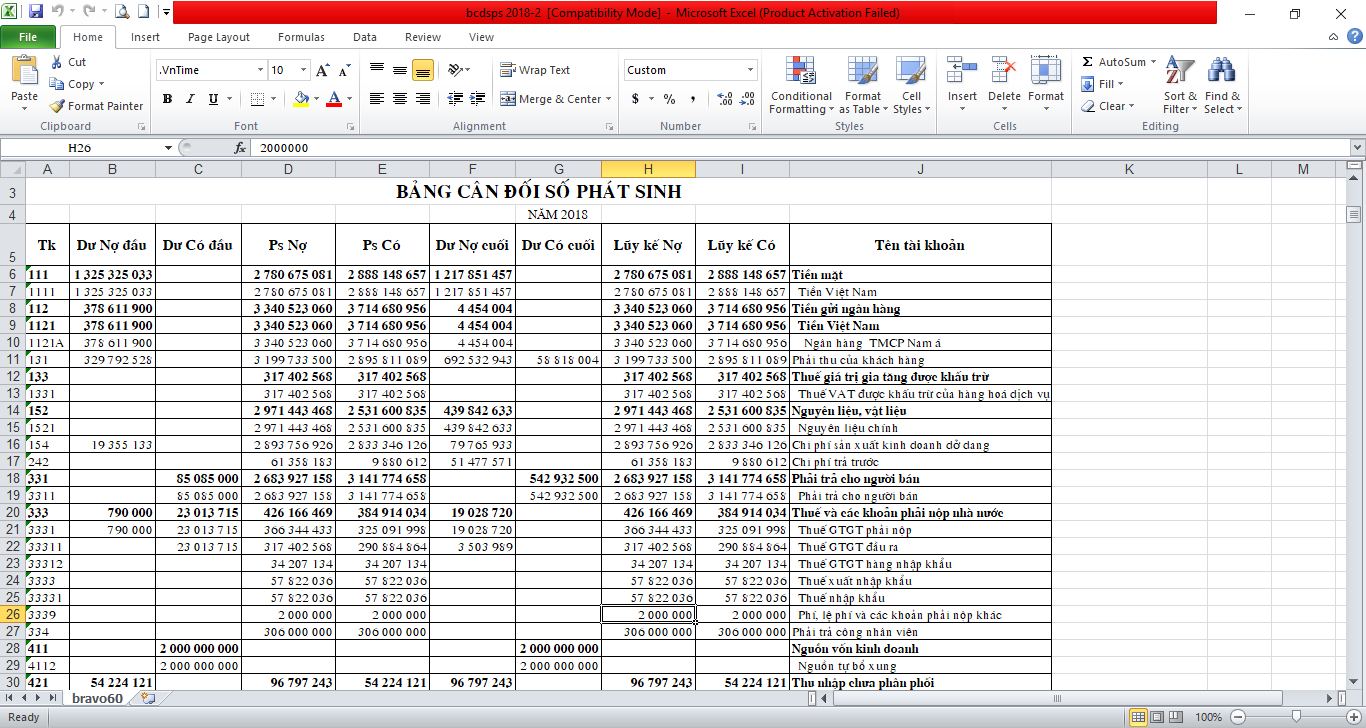Set Middle Align vertical alignment
This screenshot has width=1366, height=728.
[400, 70]
